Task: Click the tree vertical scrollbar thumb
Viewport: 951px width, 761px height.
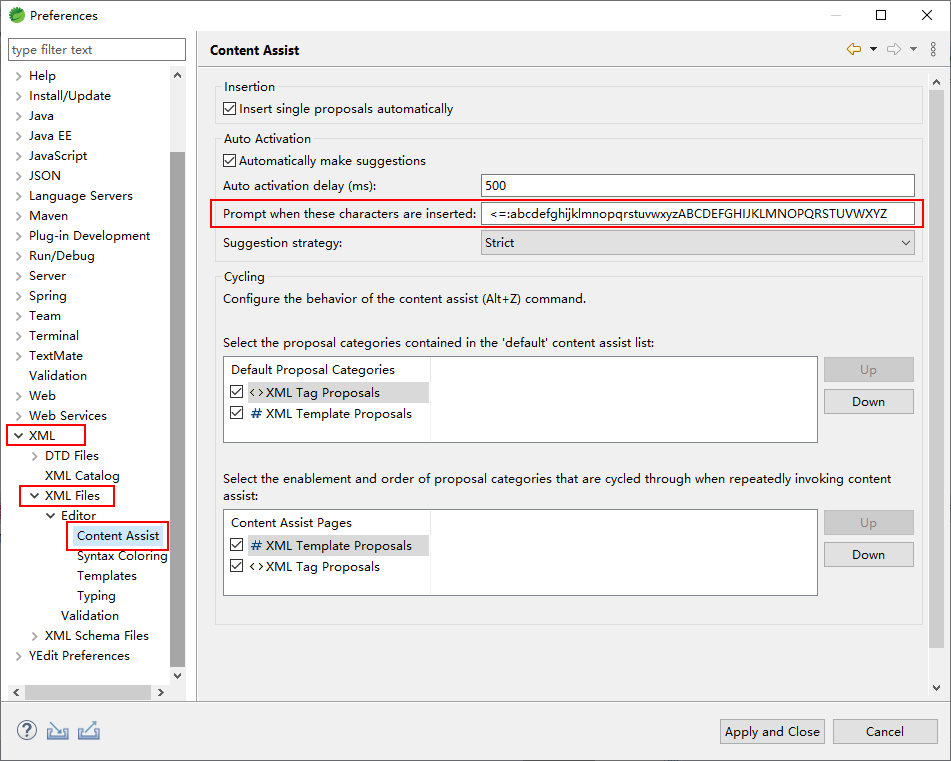Action: pyautogui.click(x=178, y=409)
